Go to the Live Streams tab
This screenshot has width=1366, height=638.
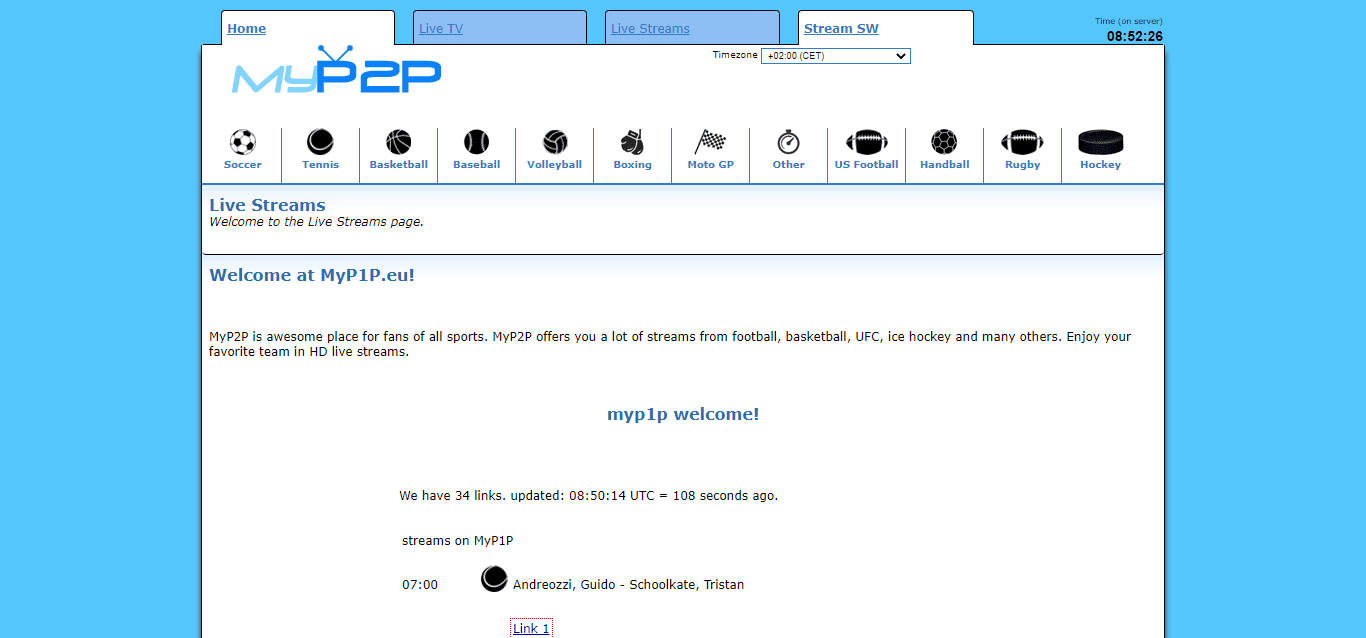tap(650, 29)
